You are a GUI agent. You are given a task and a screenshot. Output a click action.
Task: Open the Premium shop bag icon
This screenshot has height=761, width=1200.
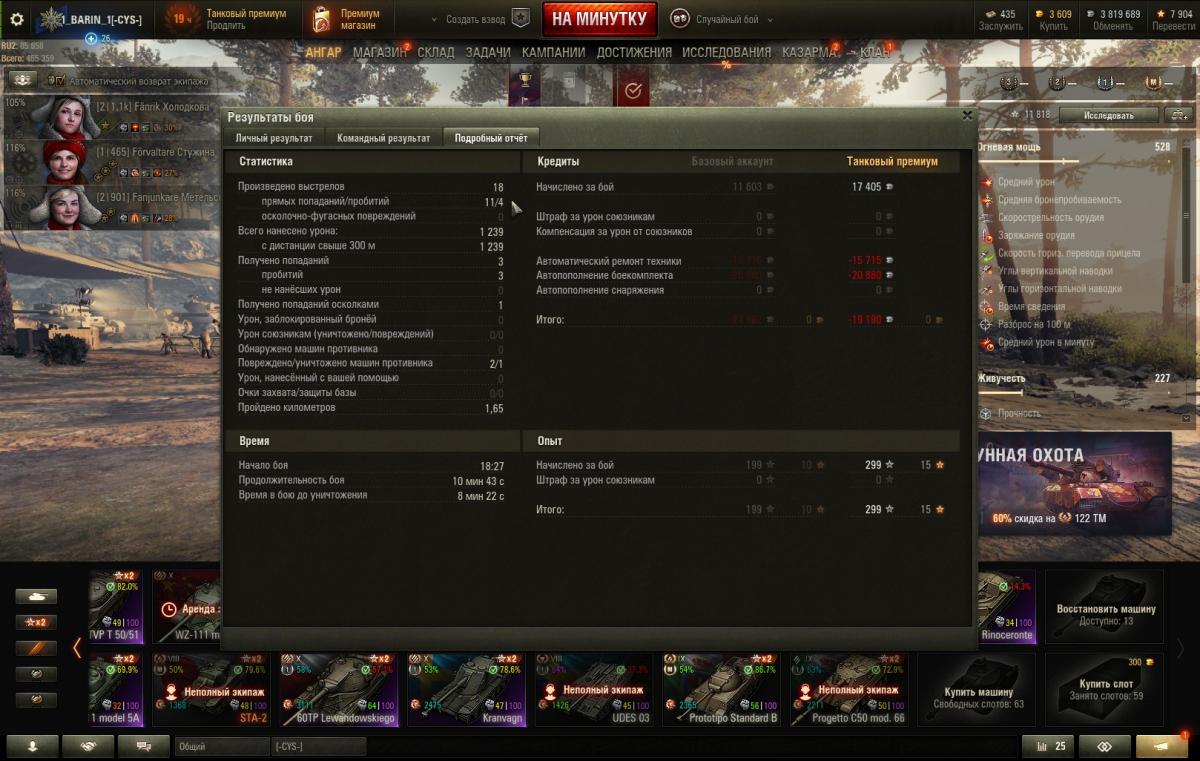pos(320,19)
